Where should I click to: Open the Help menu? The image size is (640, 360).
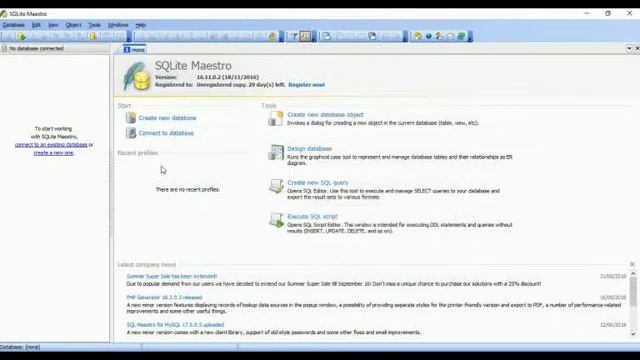[x=140, y=25]
